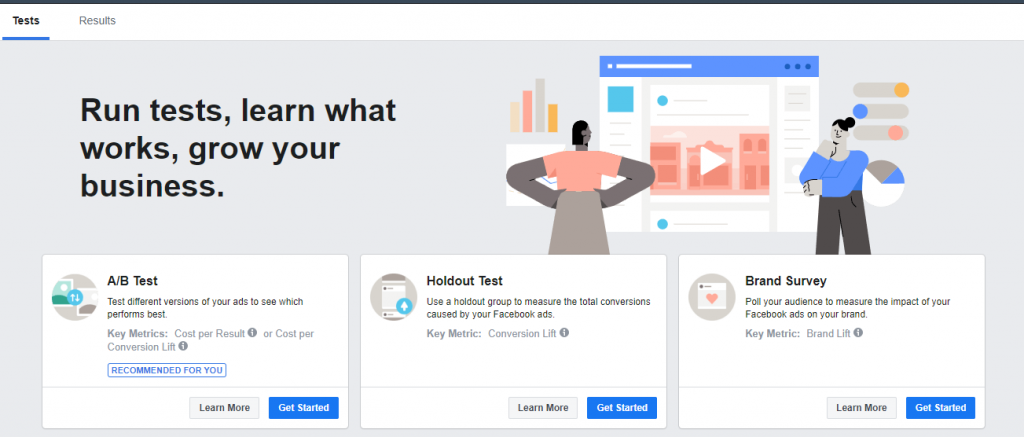Click Learn More for A/B Test

(x=224, y=408)
